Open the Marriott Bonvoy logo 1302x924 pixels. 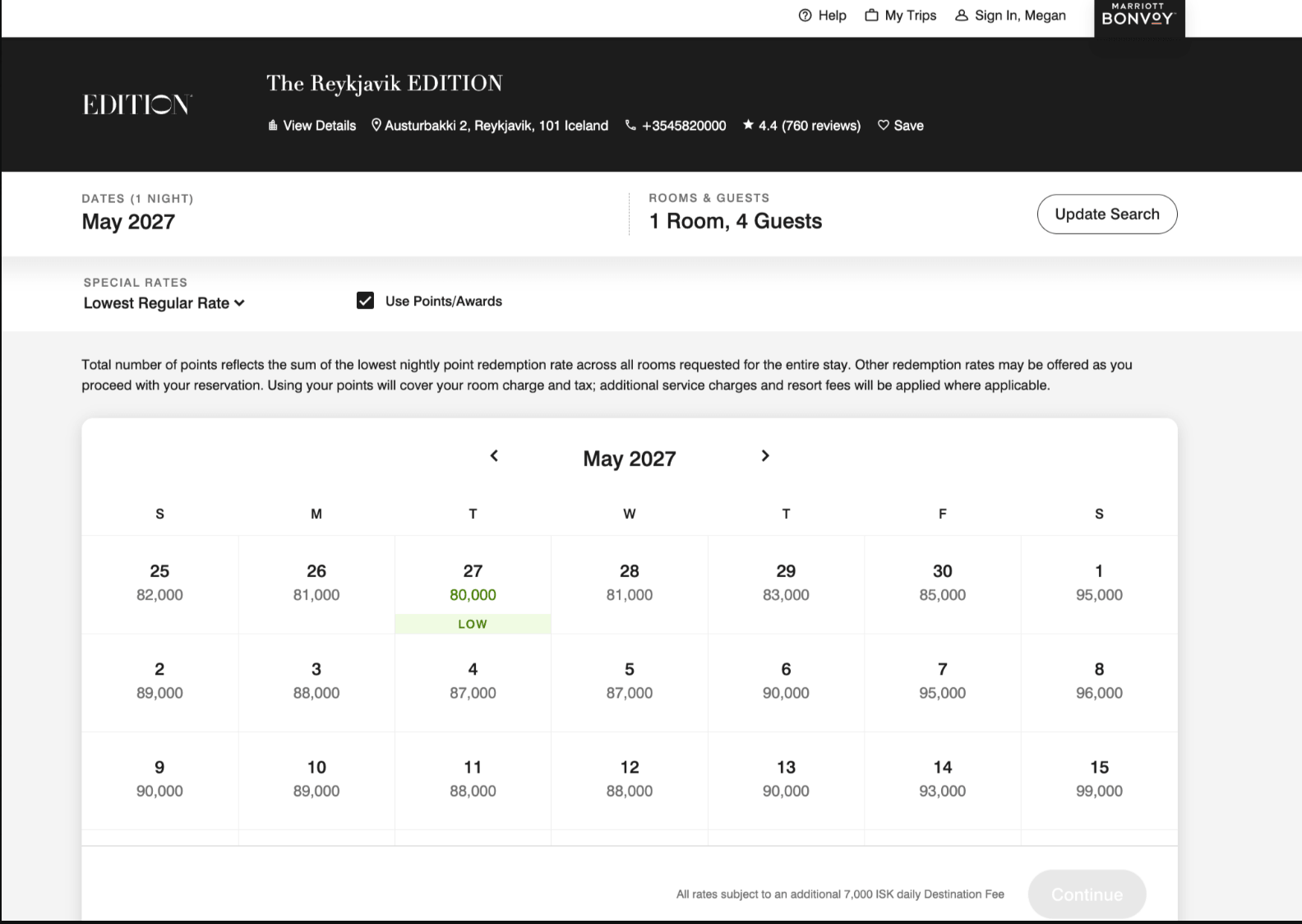point(1138,15)
